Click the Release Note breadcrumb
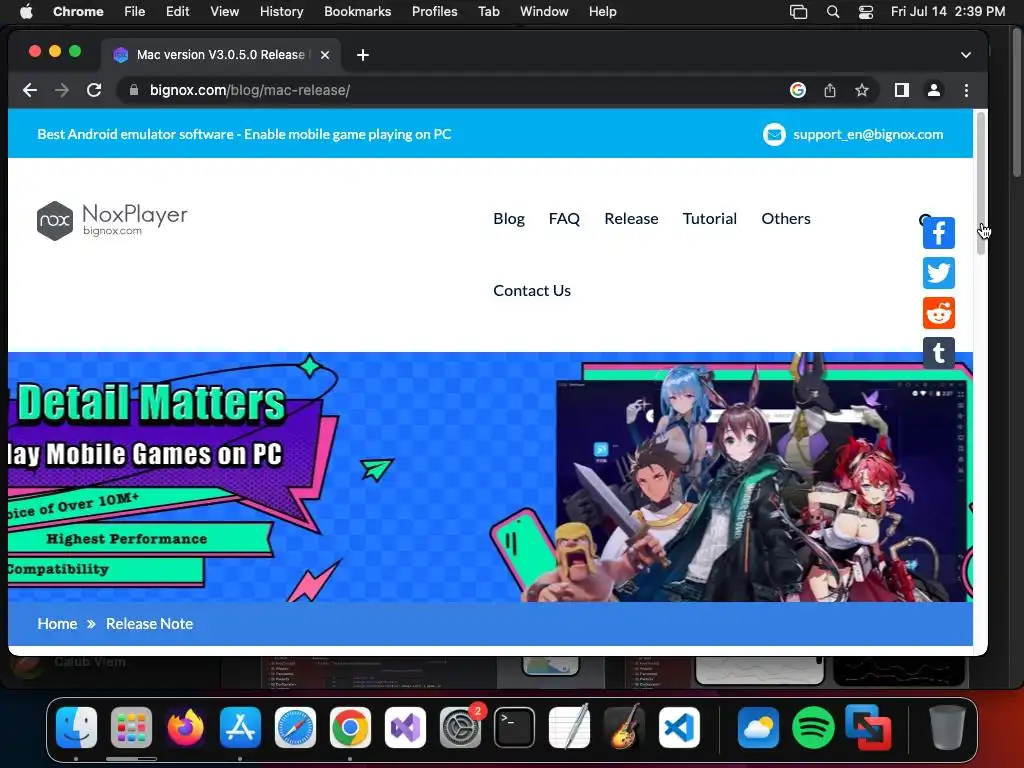1024x768 pixels. tap(150, 624)
